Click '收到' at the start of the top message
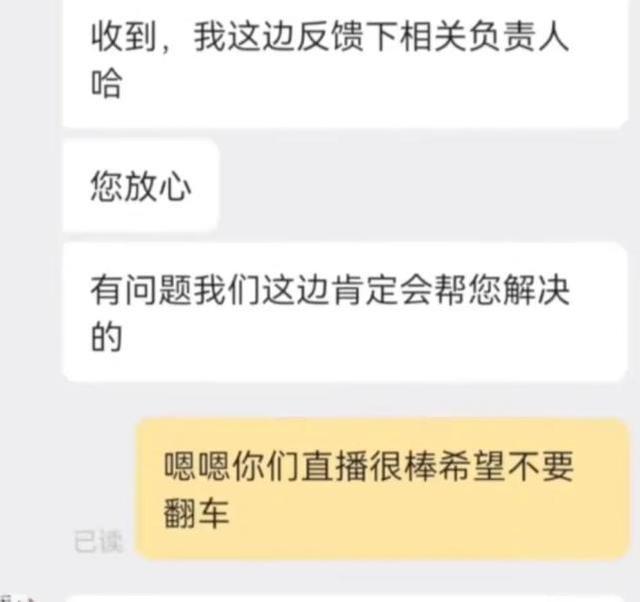 pyautogui.click(x=123, y=38)
